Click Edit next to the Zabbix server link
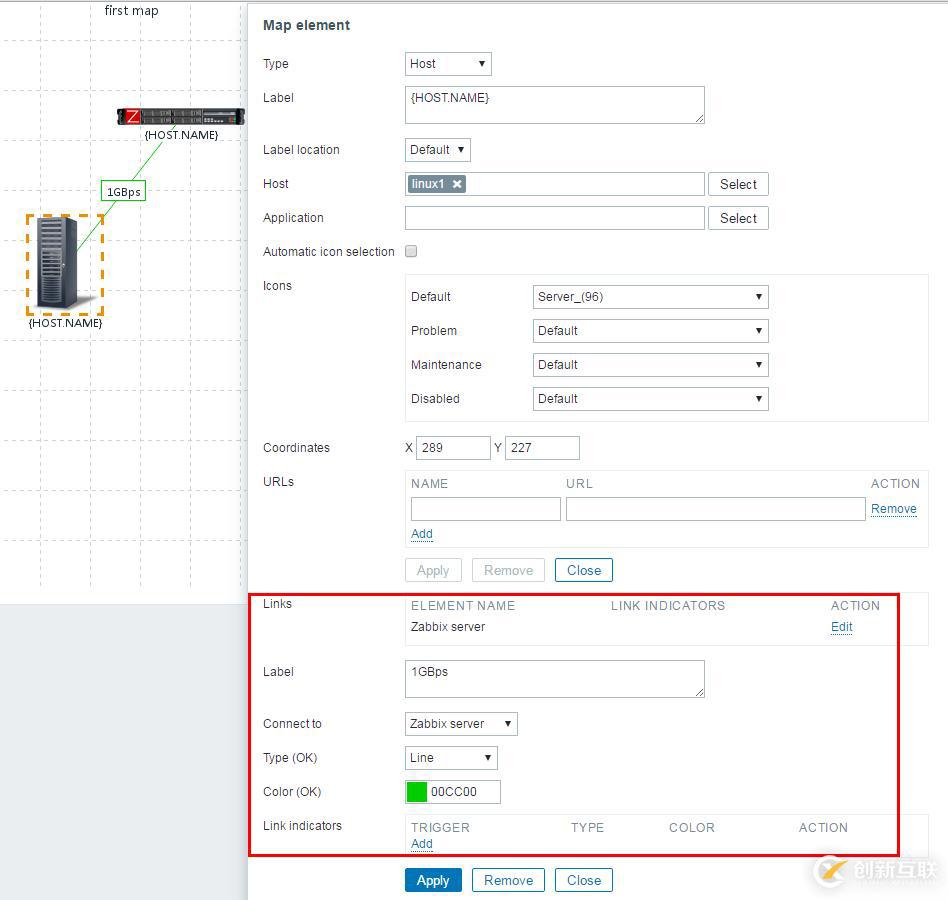Viewport: 948px width, 900px height. click(x=841, y=627)
